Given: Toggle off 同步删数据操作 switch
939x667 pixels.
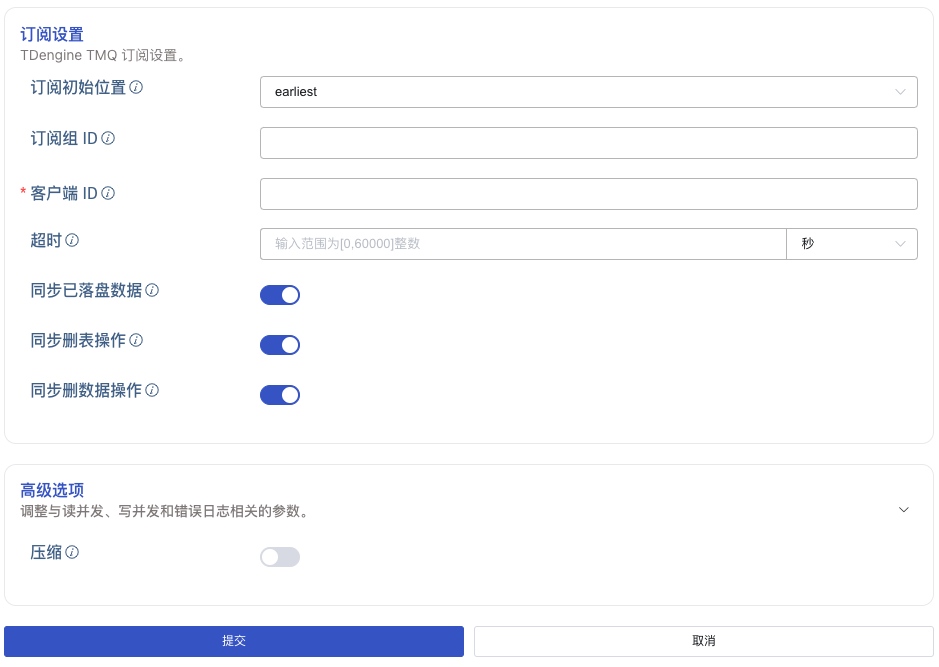Looking at the screenshot, I should (x=280, y=395).
